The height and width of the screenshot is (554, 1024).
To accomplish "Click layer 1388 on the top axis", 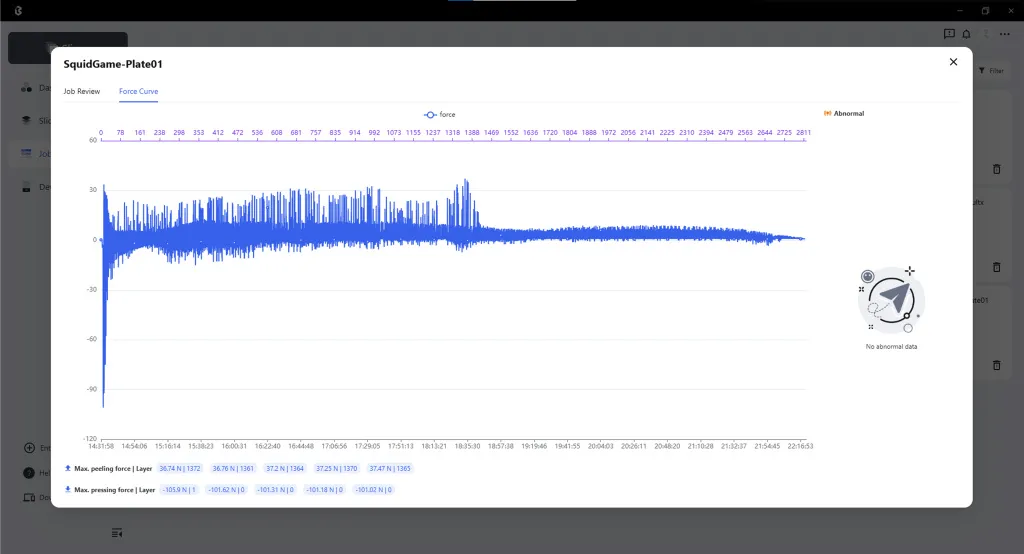I will [x=472, y=132].
